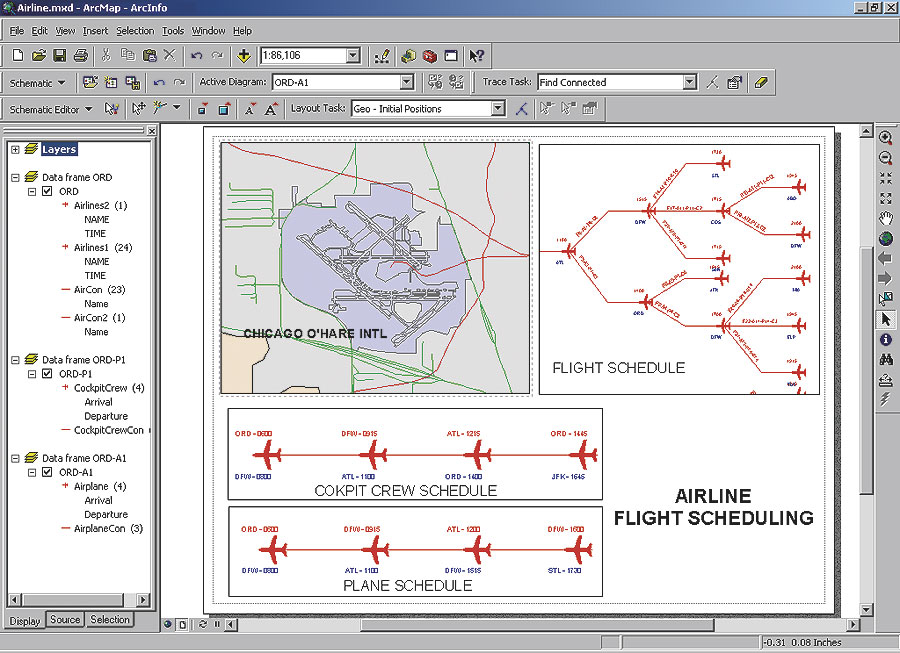Screen dimensions: 900x653
Task: Click the Print icon
Action: pyautogui.click(x=80, y=56)
